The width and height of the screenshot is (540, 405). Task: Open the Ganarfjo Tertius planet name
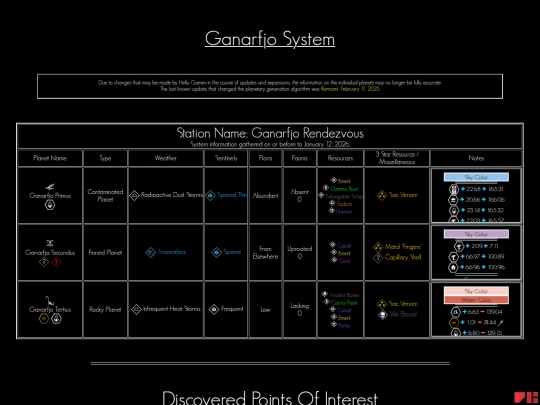click(x=50, y=309)
